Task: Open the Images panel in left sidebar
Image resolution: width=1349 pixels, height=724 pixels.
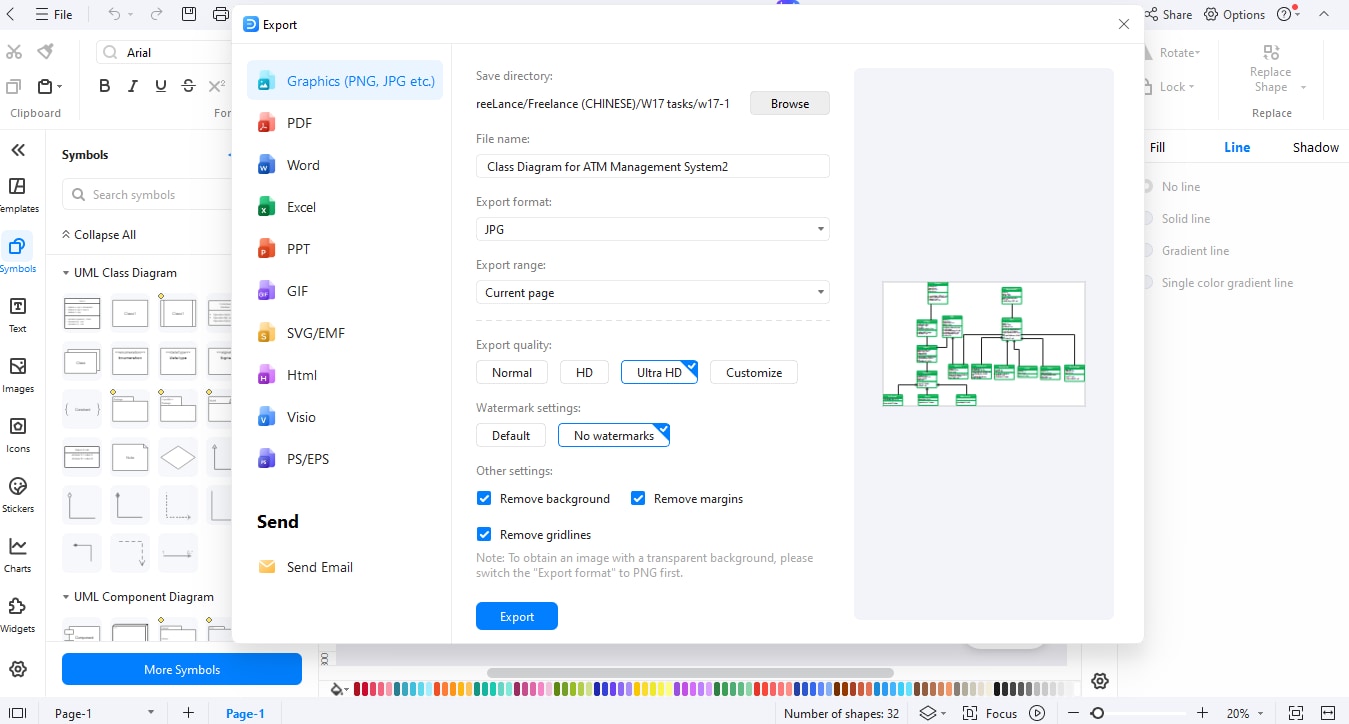Action: [17, 374]
